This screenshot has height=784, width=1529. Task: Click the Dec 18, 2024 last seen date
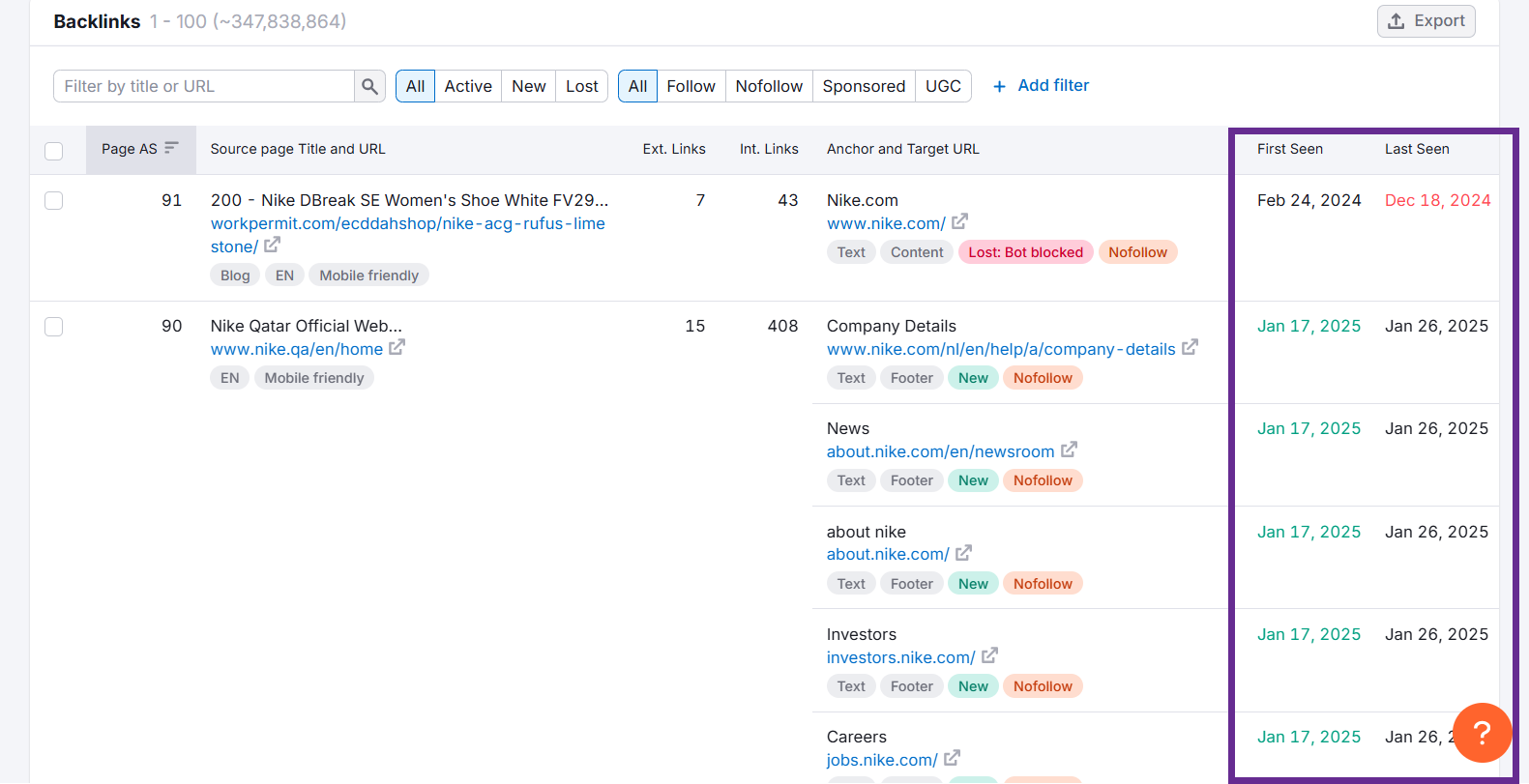coord(1437,200)
